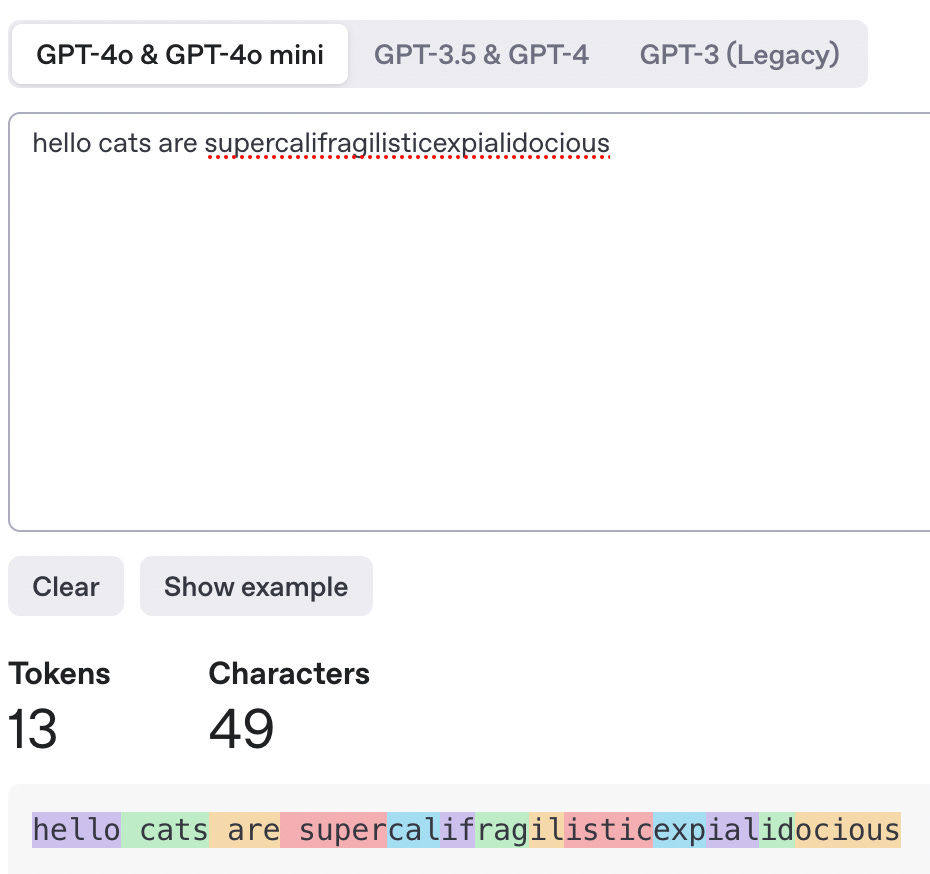Click inside the tokenizer text input area

tap(469, 321)
